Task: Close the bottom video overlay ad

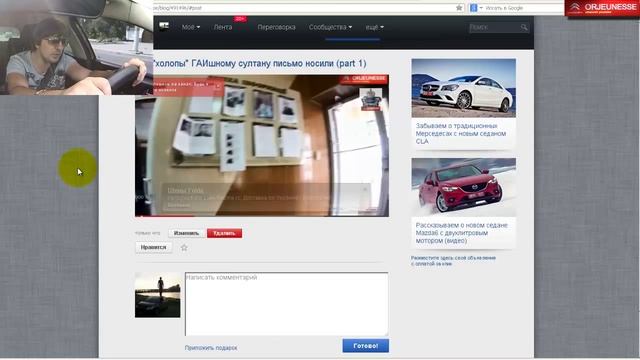Action: [365, 189]
